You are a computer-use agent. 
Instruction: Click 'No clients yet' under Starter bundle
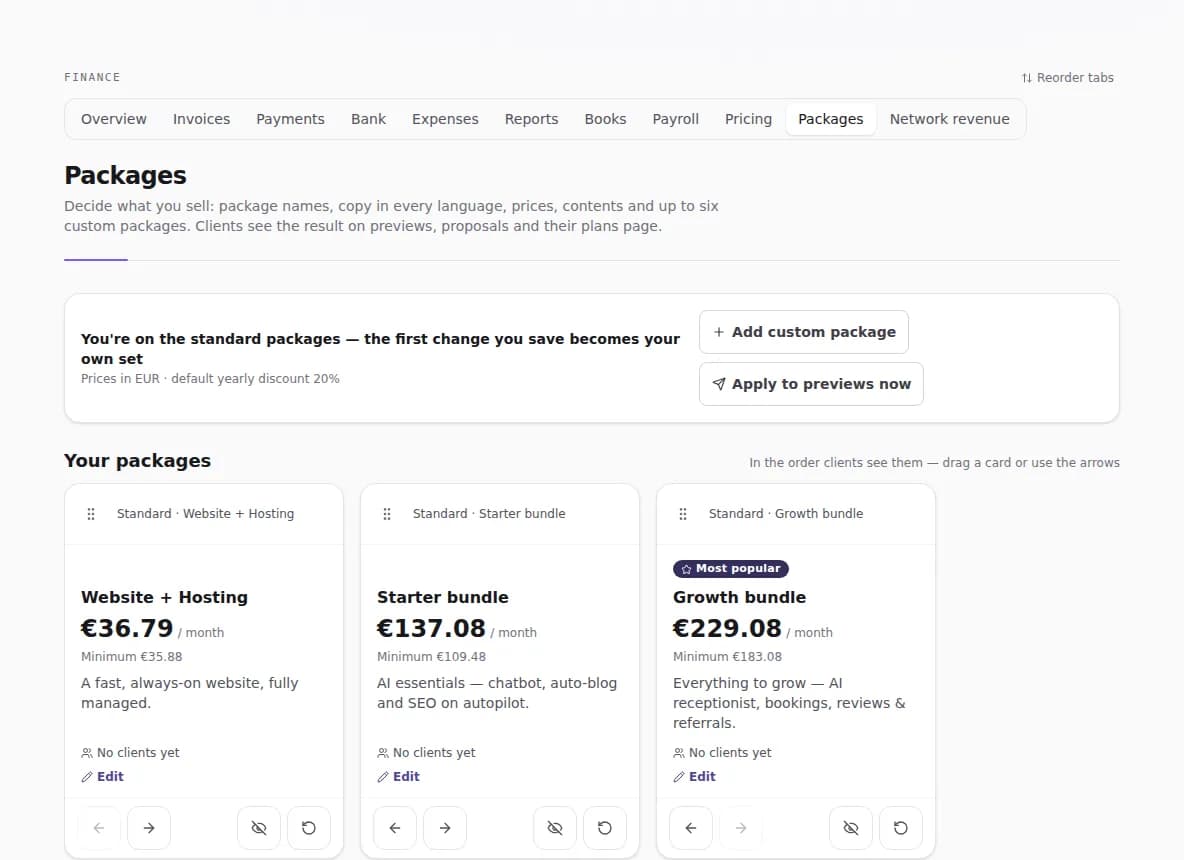434,753
